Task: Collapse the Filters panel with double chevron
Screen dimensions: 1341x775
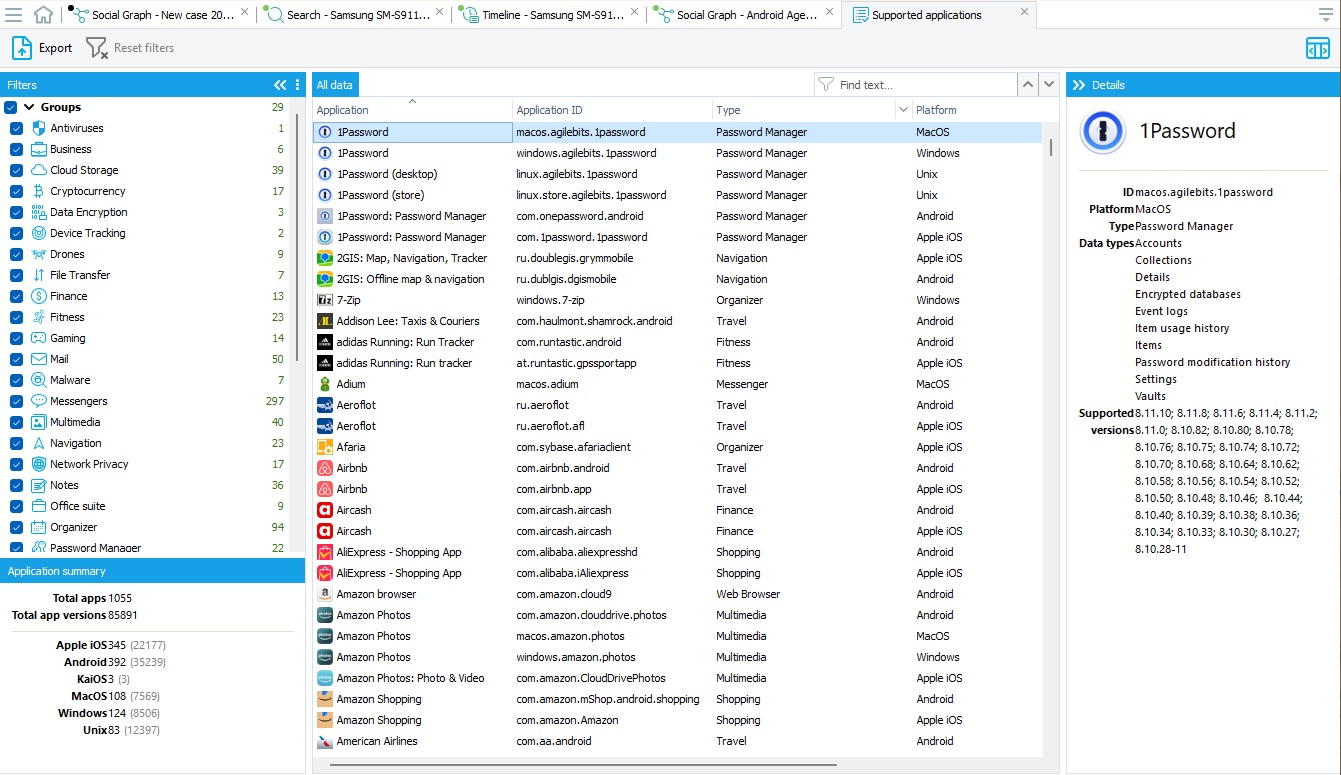Action: [x=281, y=85]
